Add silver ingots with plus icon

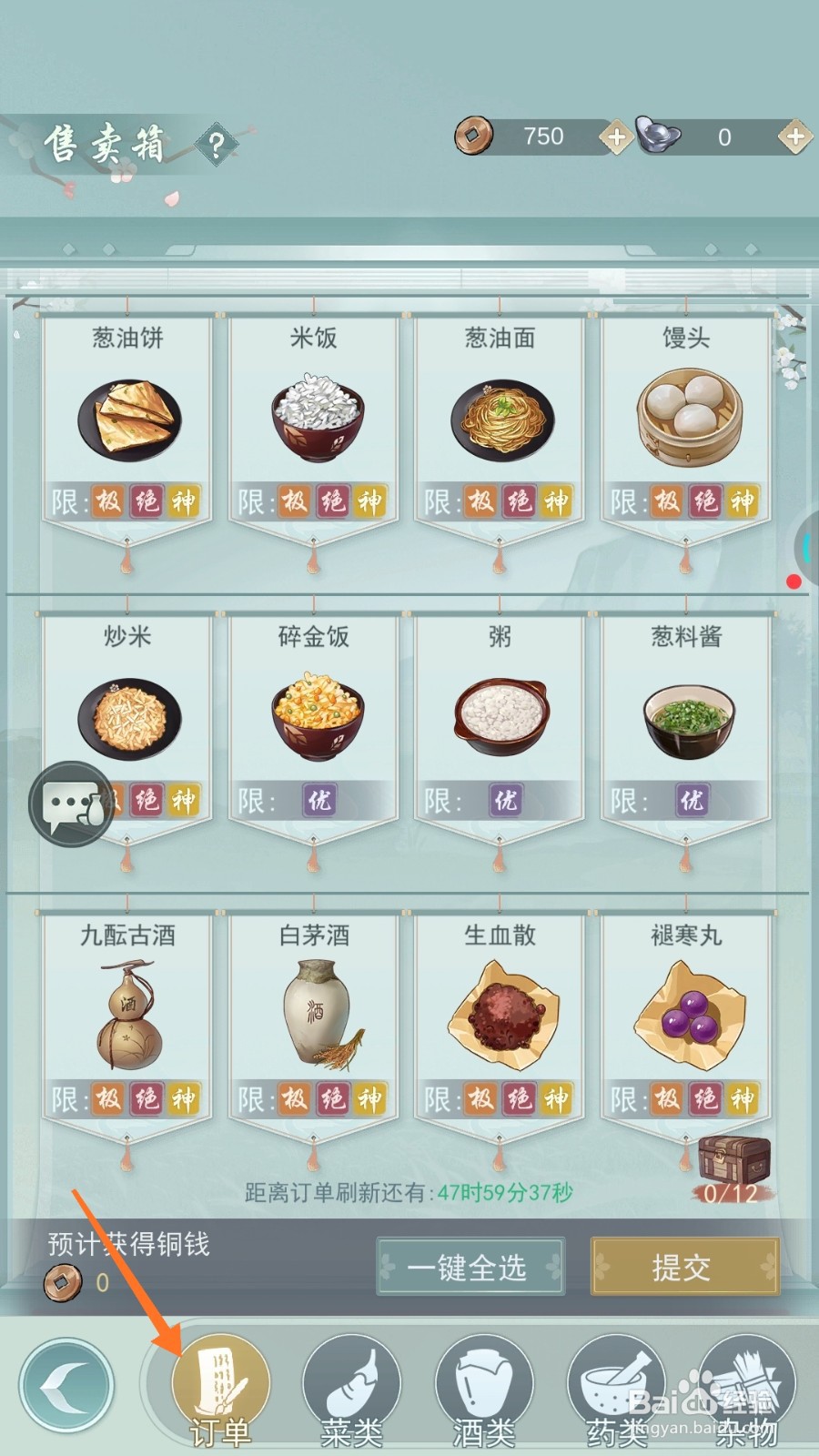[794, 136]
